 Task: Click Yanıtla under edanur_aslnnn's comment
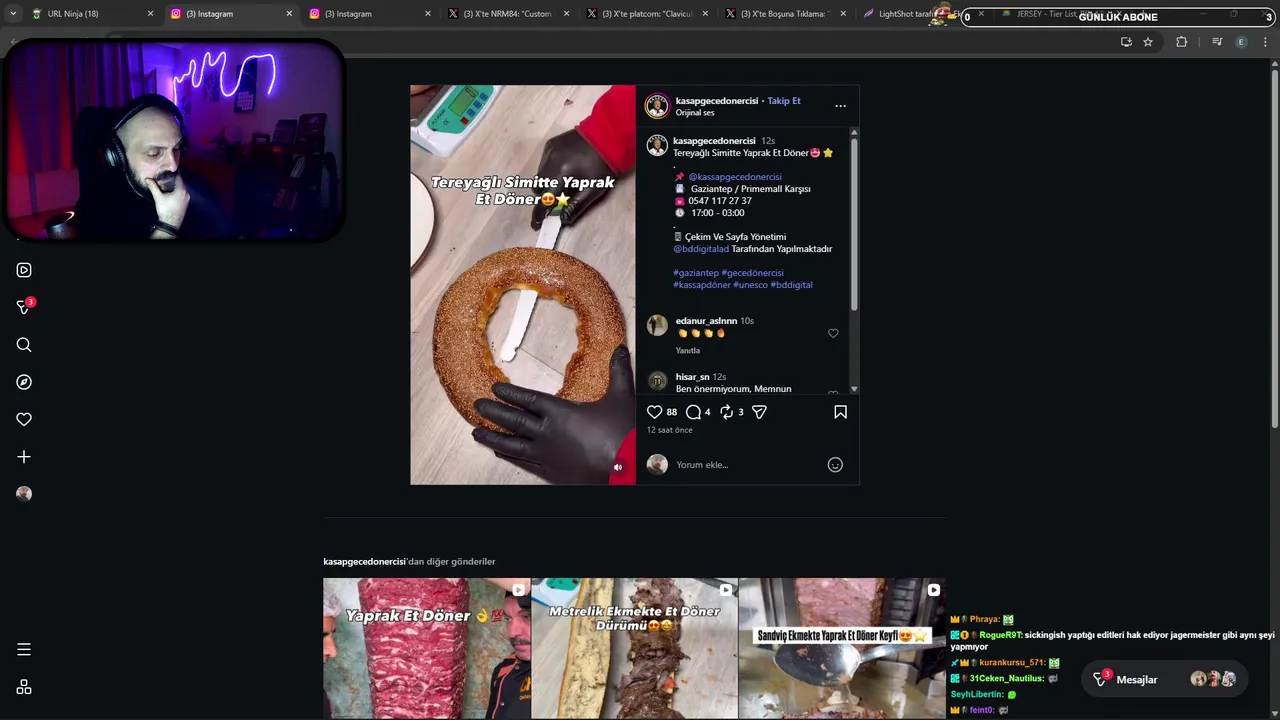[688, 351]
